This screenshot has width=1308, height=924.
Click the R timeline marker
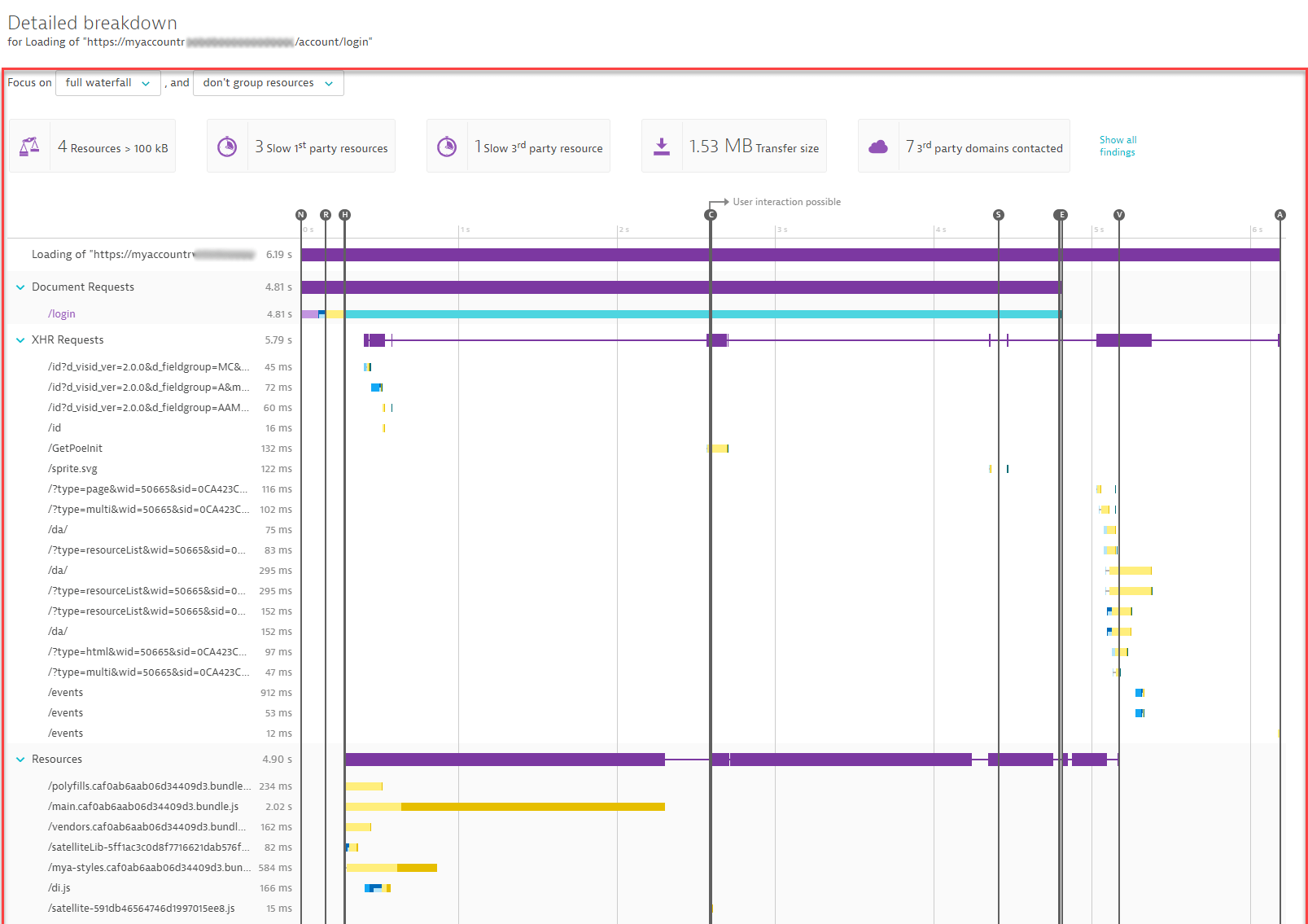(x=326, y=215)
